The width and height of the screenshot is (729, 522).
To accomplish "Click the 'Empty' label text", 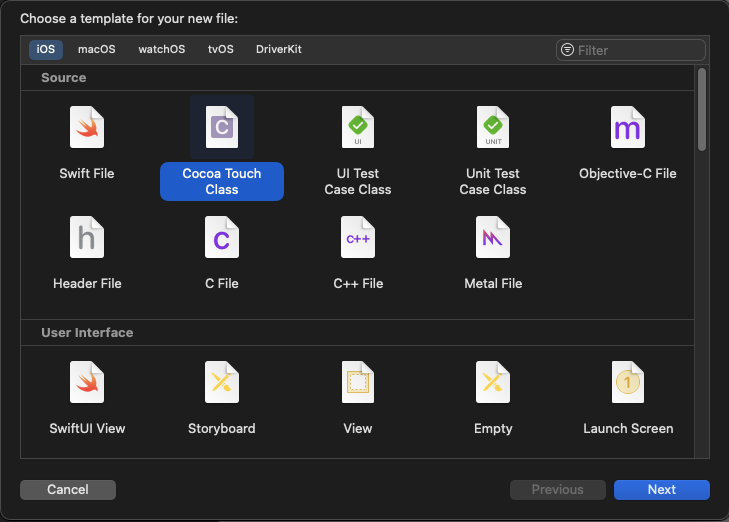I will (493, 428).
